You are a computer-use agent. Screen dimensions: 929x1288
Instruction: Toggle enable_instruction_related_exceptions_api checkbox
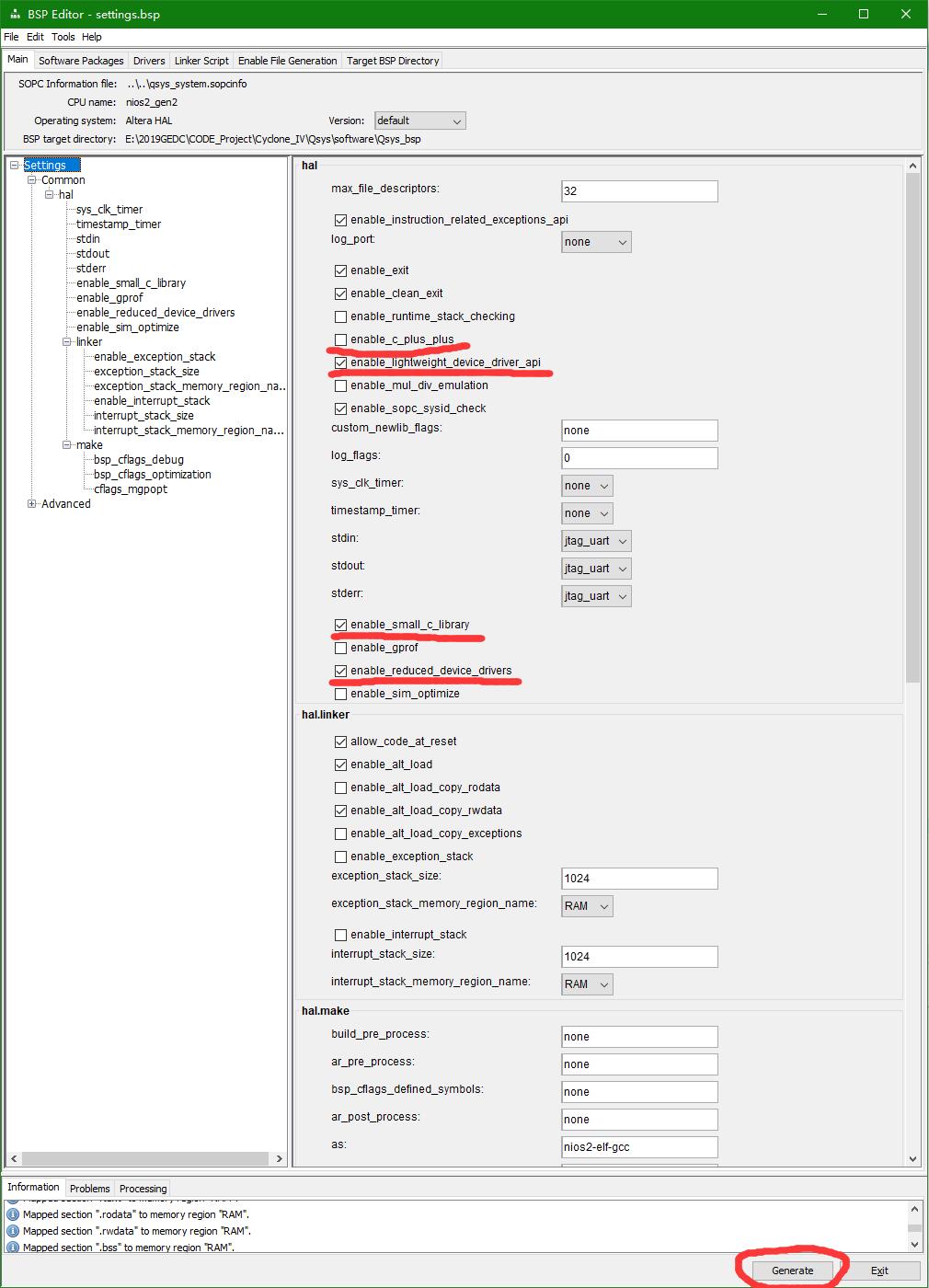341,220
